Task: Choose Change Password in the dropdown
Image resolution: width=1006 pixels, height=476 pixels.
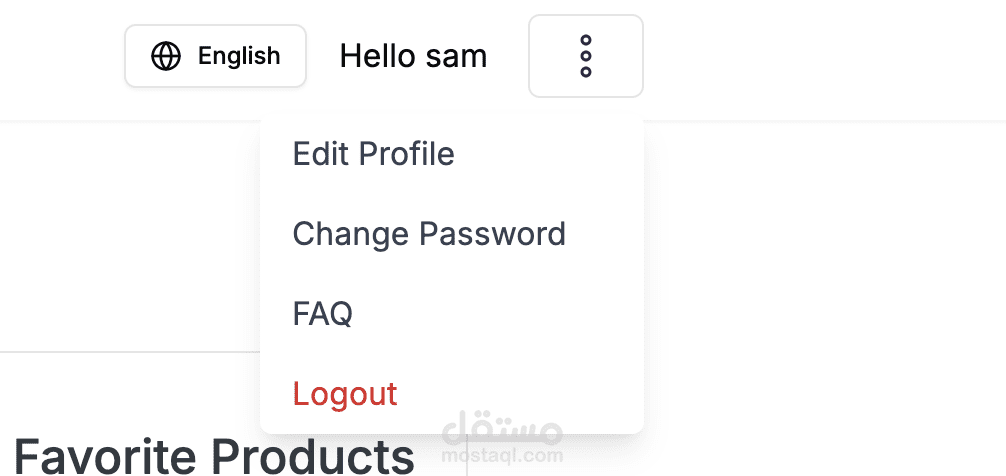Action: [452, 234]
